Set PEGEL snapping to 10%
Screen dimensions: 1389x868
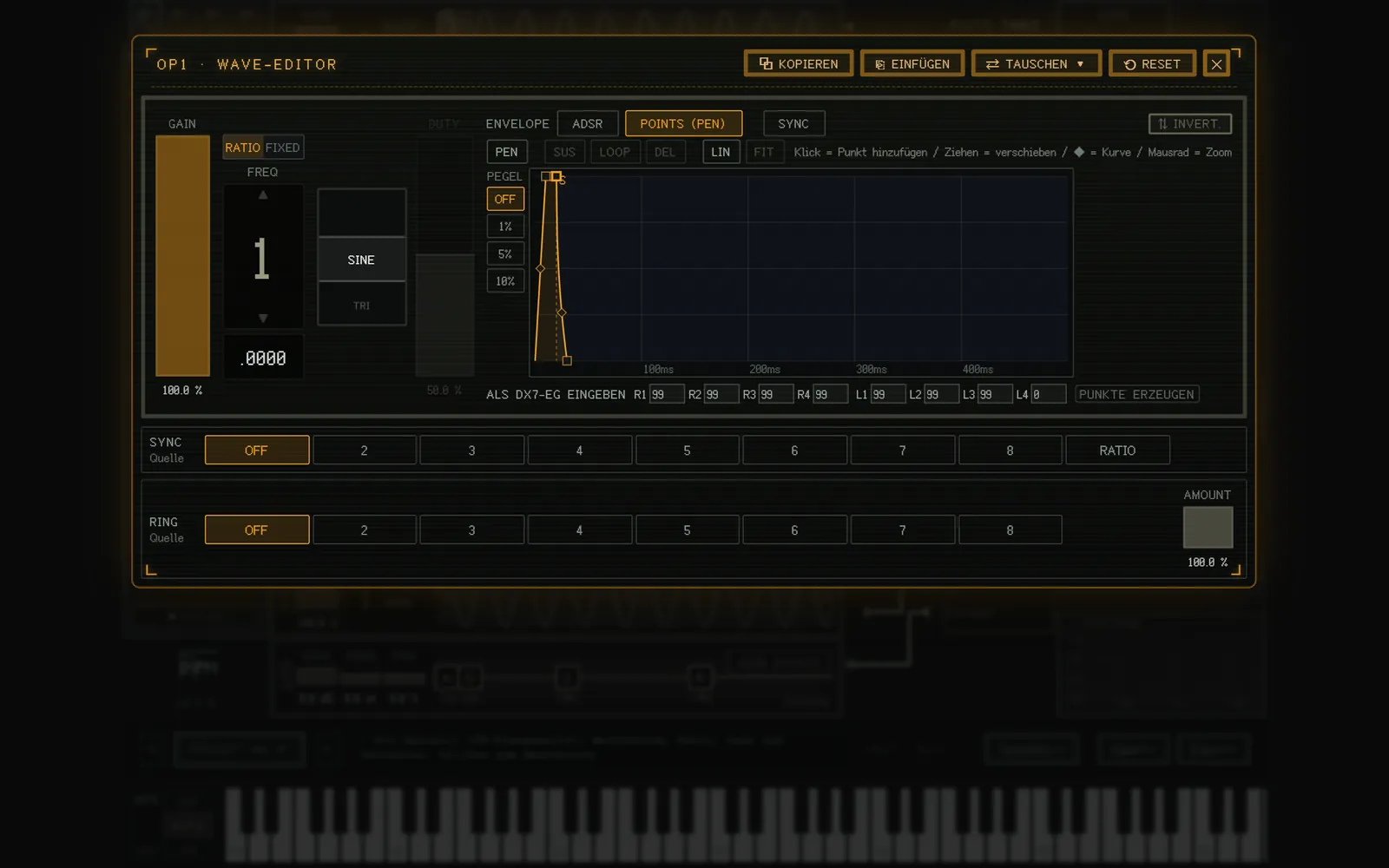505,281
